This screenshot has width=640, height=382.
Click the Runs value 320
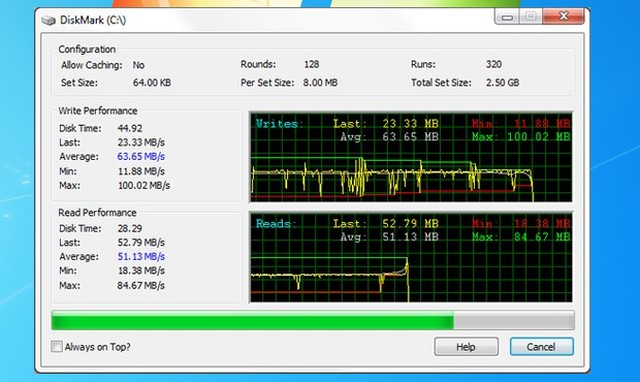[x=493, y=64]
